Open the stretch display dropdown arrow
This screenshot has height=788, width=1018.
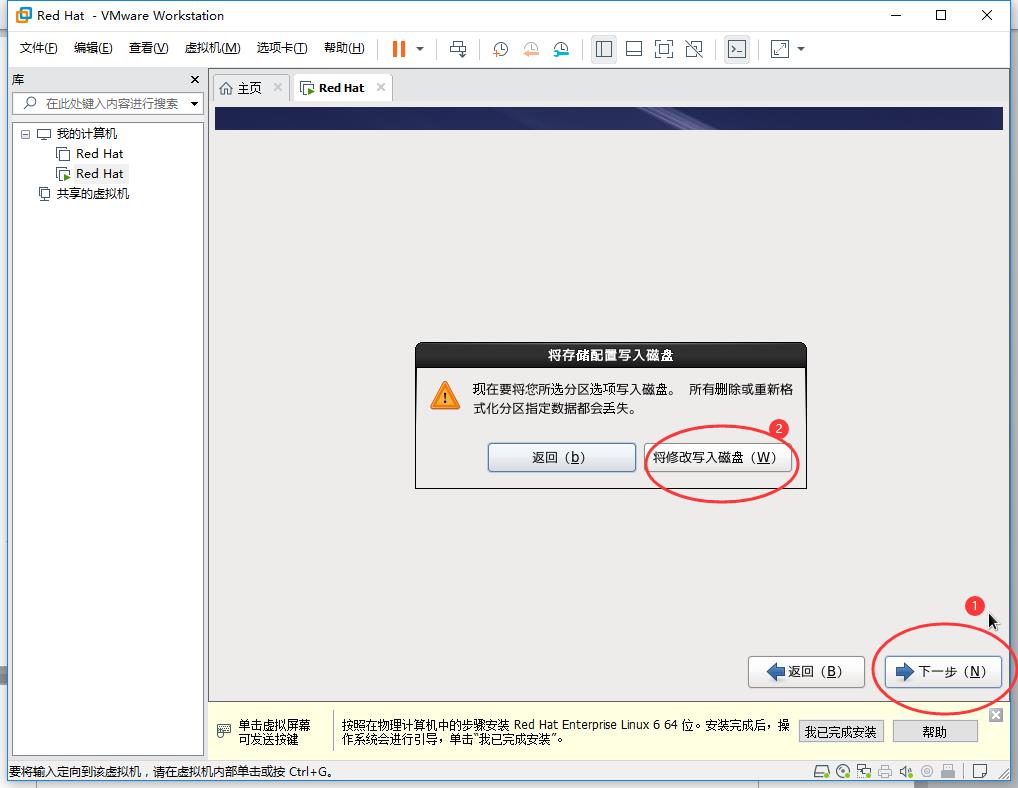click(x=801, y=49)
